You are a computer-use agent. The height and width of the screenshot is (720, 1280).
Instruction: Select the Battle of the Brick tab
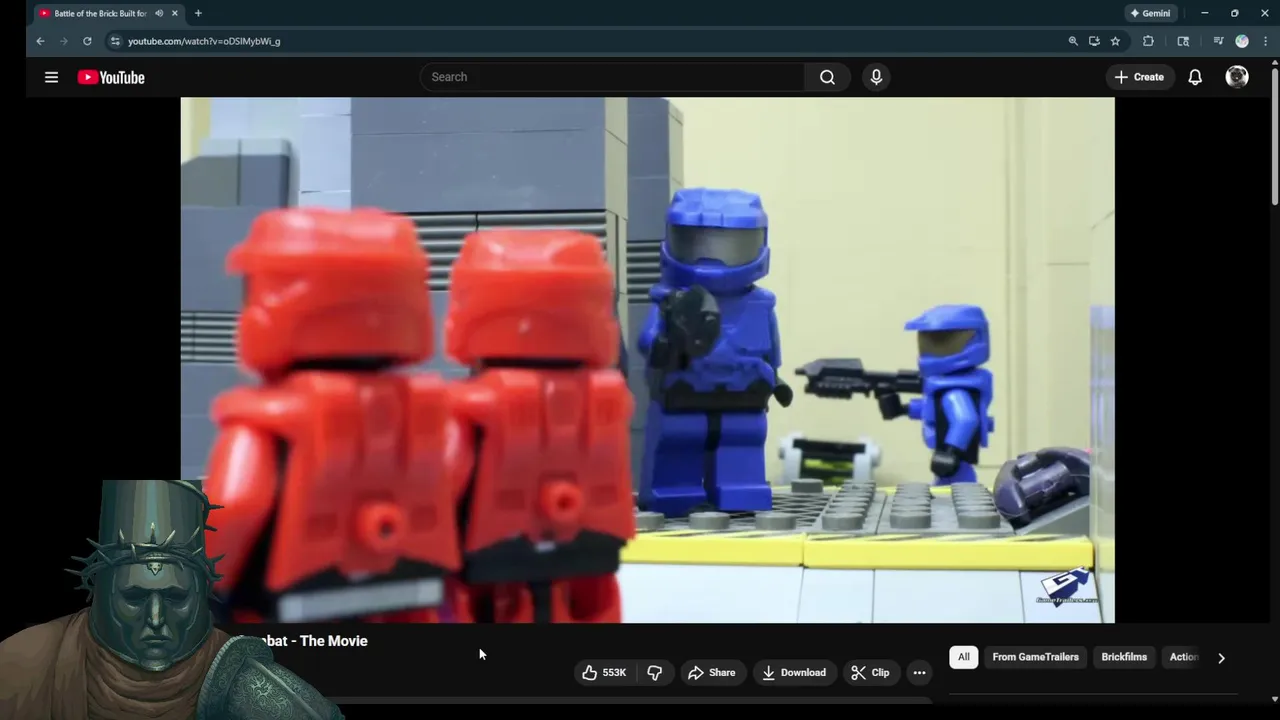(x=109, y=13)
